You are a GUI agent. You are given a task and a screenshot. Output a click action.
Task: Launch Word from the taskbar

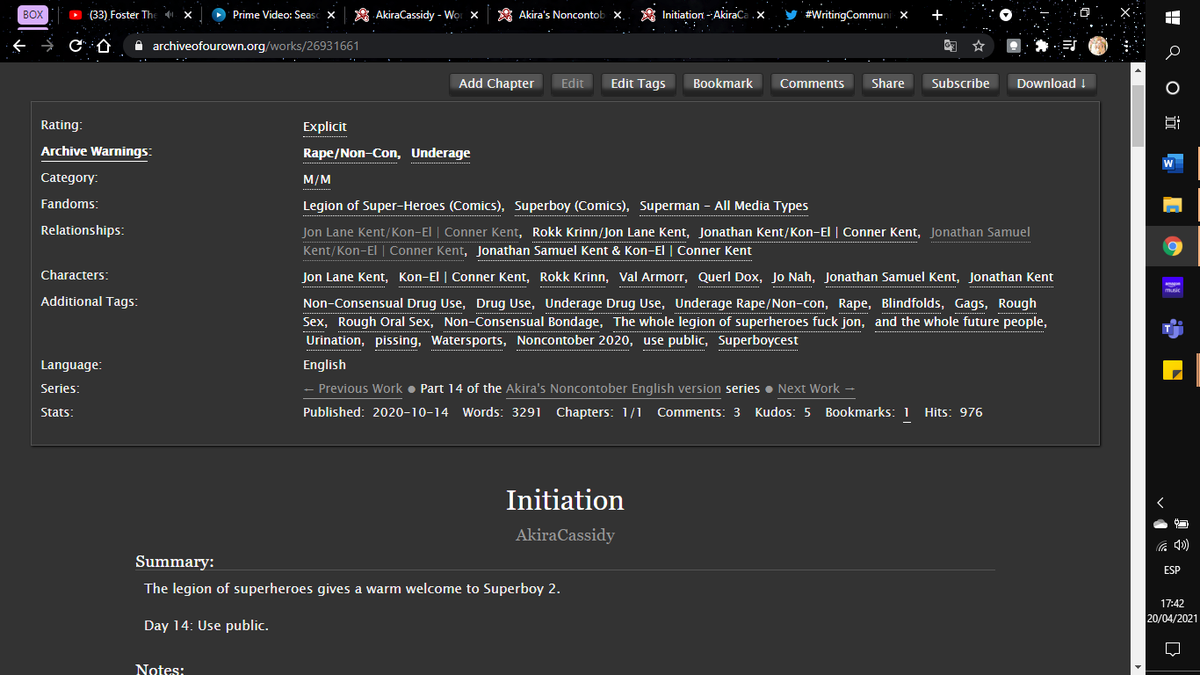click(1174, 164)
